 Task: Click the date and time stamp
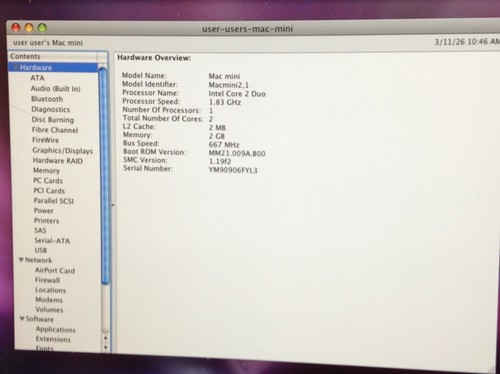click(x=467, y=42)
